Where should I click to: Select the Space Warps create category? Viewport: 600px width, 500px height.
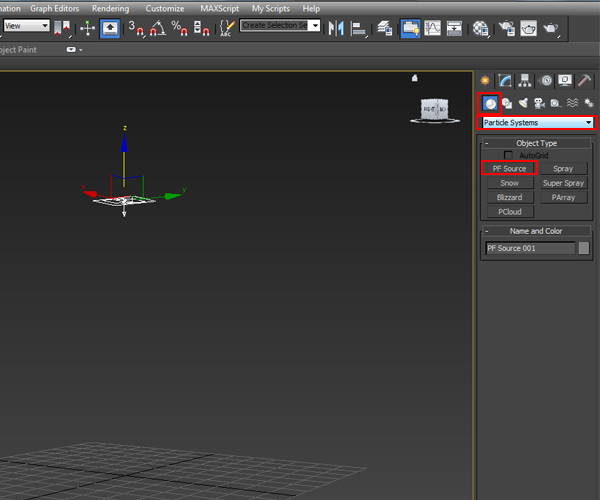572,103
